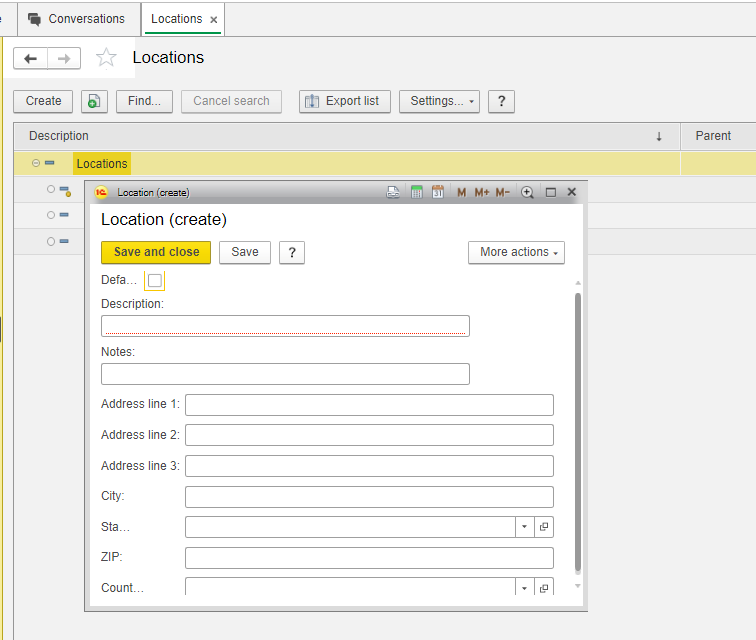Click Address line 3 field
This screenshot has width=756, height=640.
coord(369,466)
